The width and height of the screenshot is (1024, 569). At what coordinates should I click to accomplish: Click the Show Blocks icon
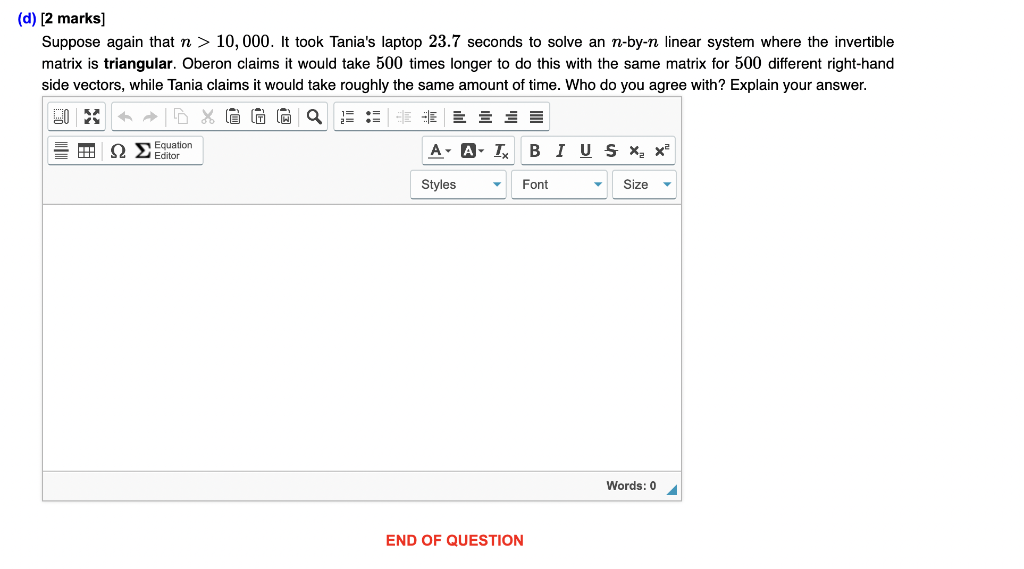coord(61,117)
